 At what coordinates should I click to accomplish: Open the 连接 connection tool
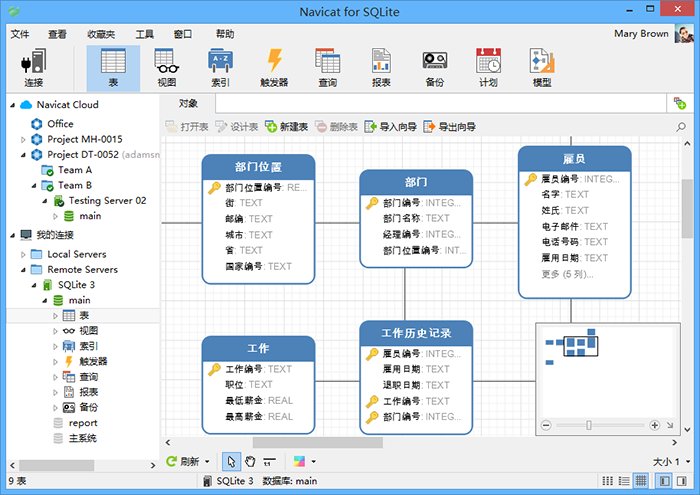pos(33,68)
